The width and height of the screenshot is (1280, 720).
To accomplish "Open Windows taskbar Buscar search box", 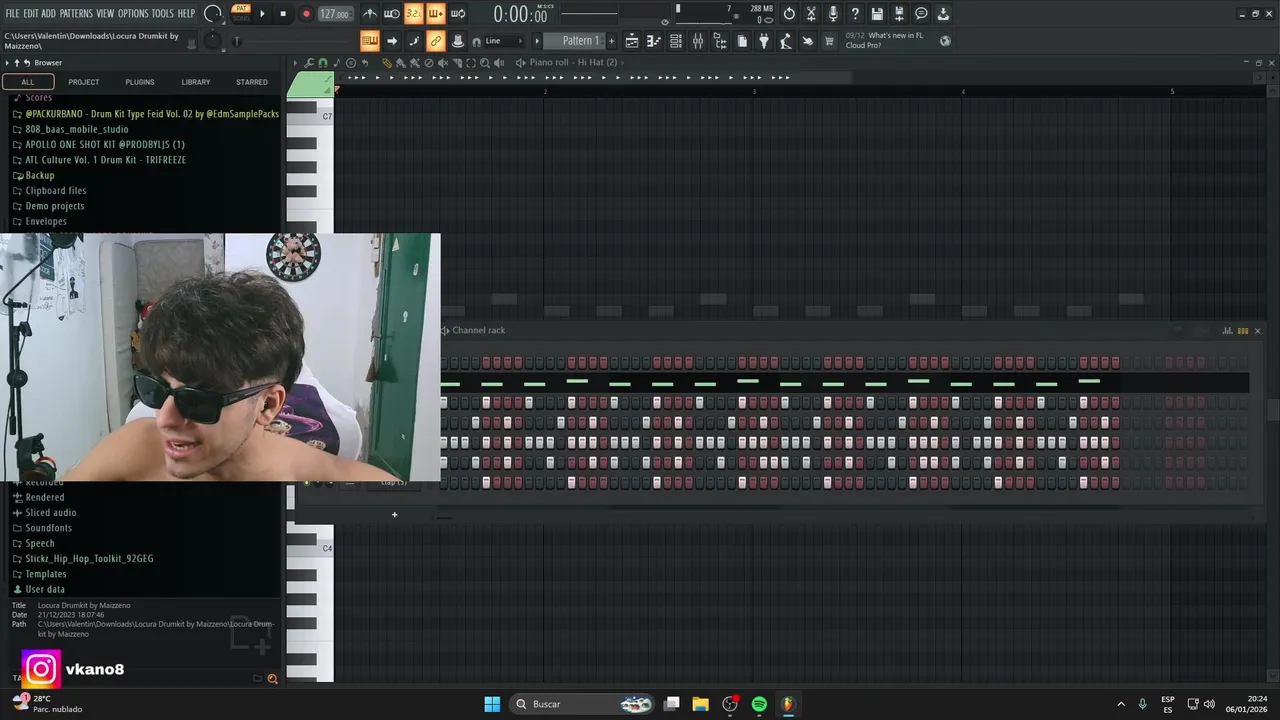I will click(582, 704).
